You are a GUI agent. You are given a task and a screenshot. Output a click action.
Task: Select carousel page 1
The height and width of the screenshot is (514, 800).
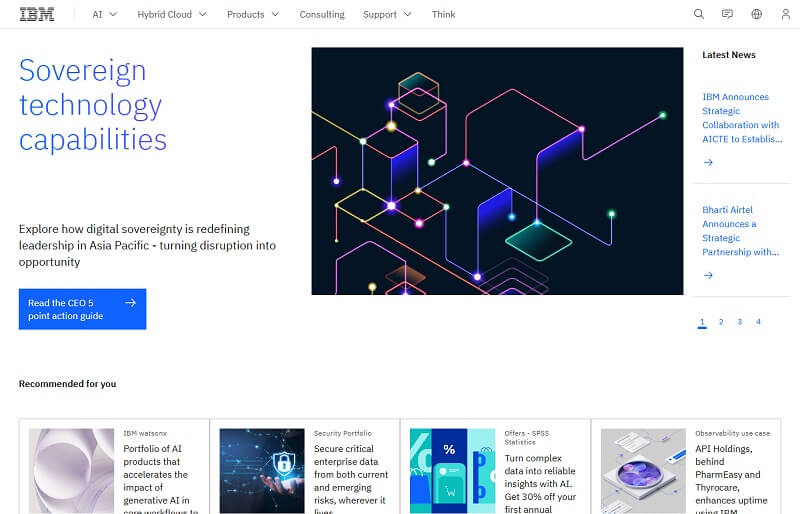click(702, 322)
